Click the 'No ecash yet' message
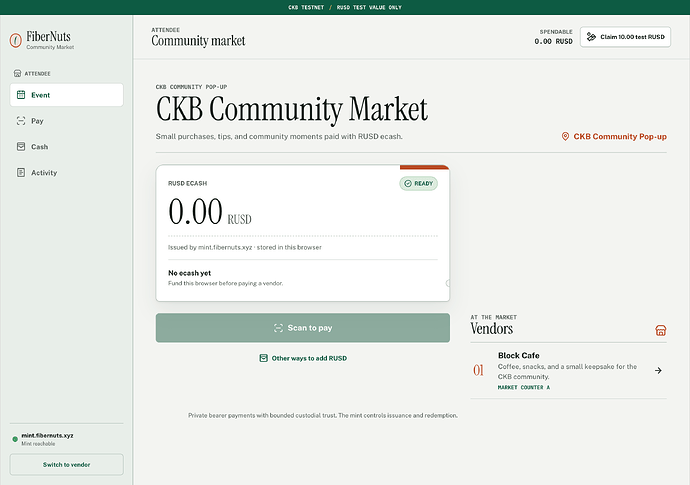The image size is (690, 485). point(189,273)
